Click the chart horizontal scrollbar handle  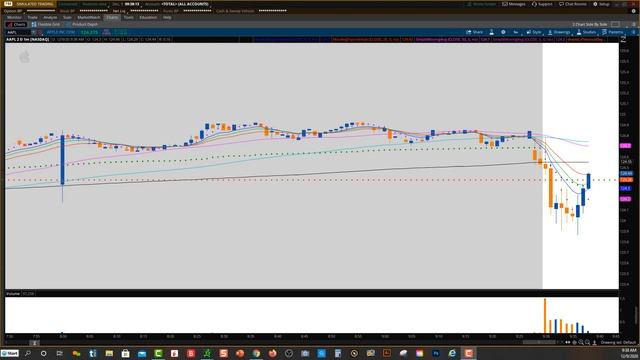click(x=539, y=342)
